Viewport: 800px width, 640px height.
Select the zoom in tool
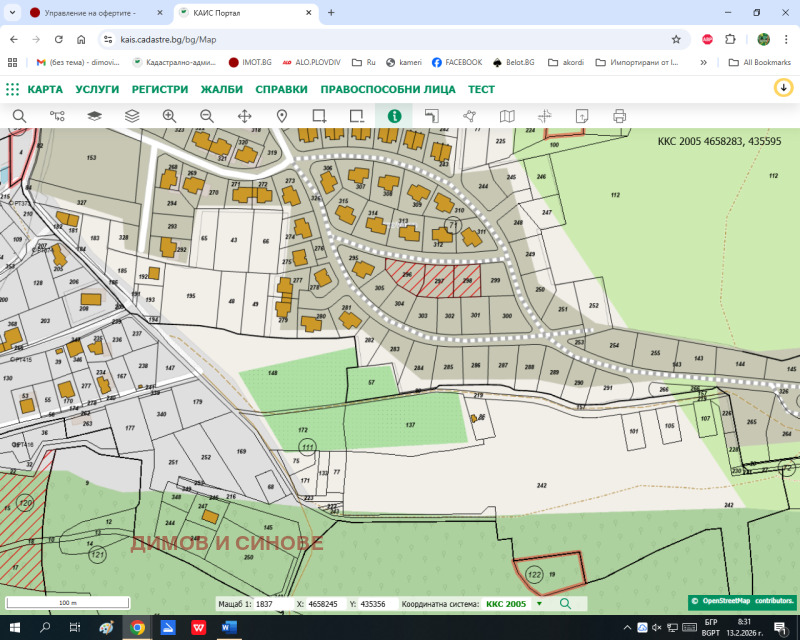tap(169, 116)
